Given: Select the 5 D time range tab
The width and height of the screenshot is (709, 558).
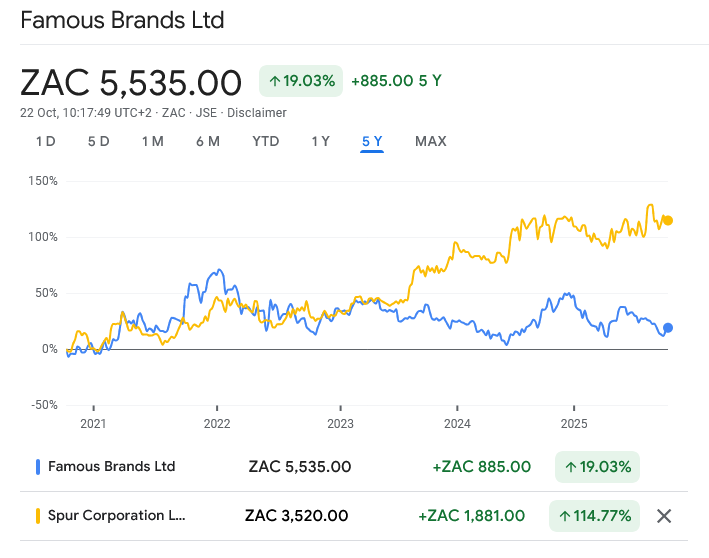Looking at the screenshot, I should (99, 142).
